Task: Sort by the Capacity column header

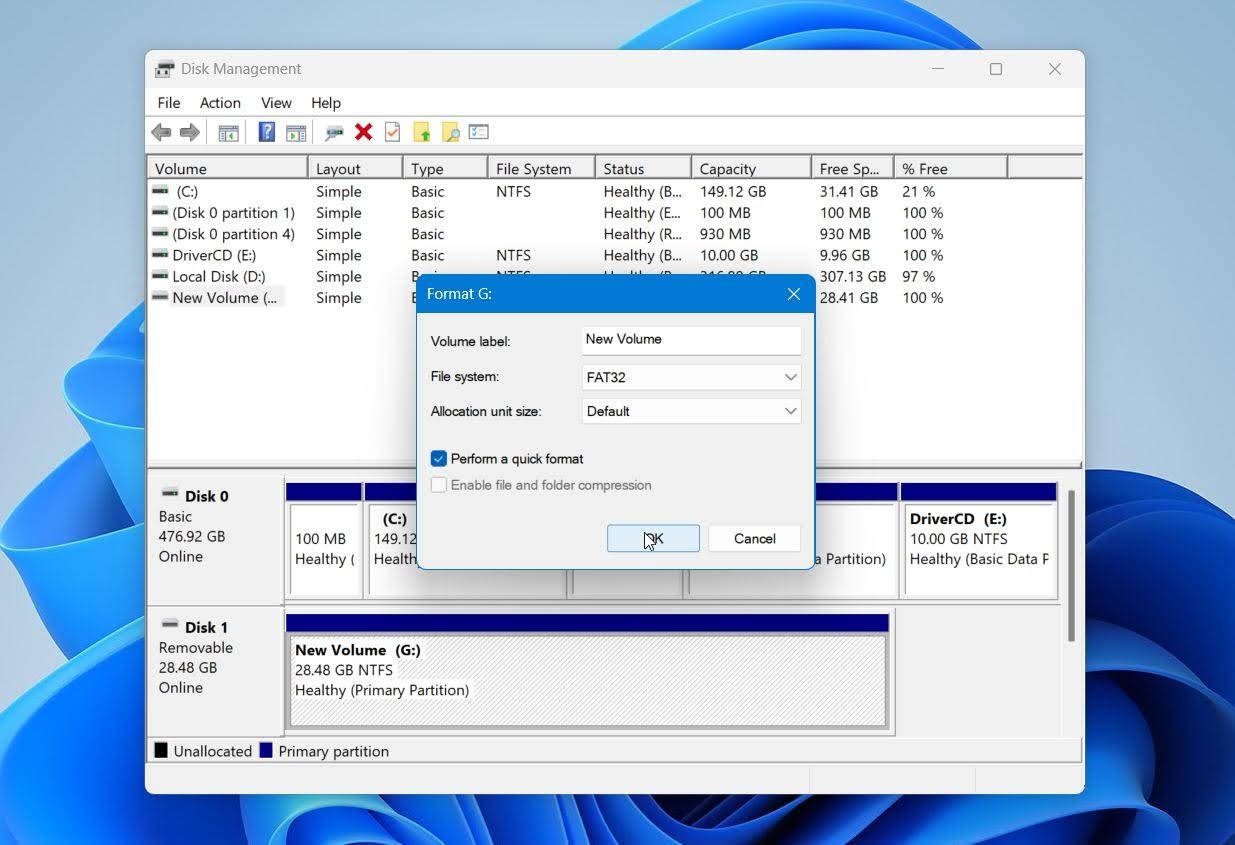Action: click(x=750, y=168)
